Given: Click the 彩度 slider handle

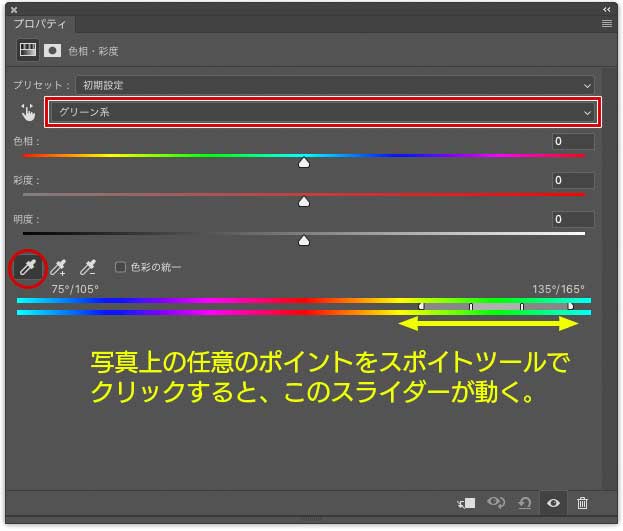Looking at the screenshot, I should pos(304,202).
